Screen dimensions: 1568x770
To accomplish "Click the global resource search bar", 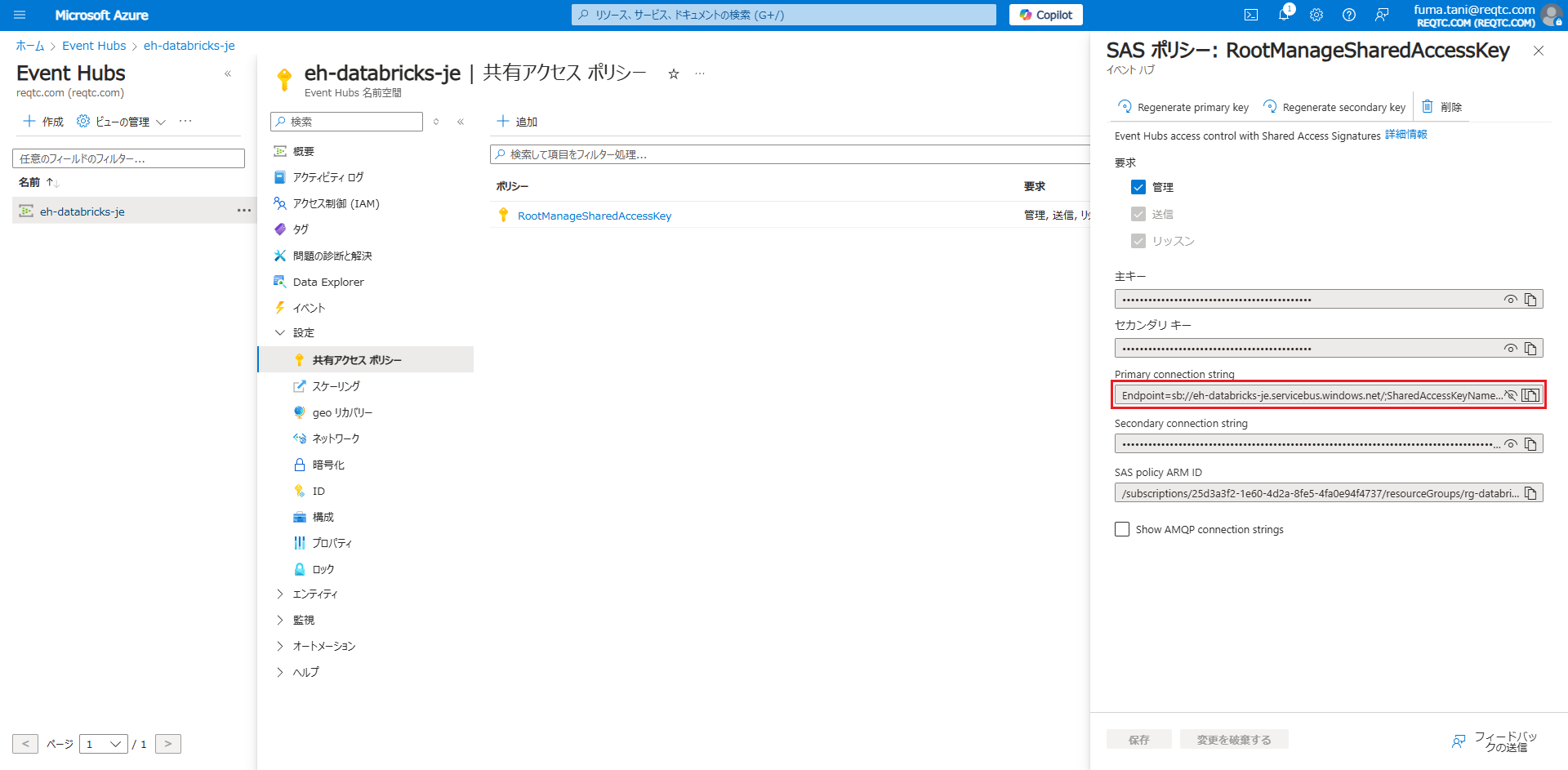I will (x=782, y=15).
